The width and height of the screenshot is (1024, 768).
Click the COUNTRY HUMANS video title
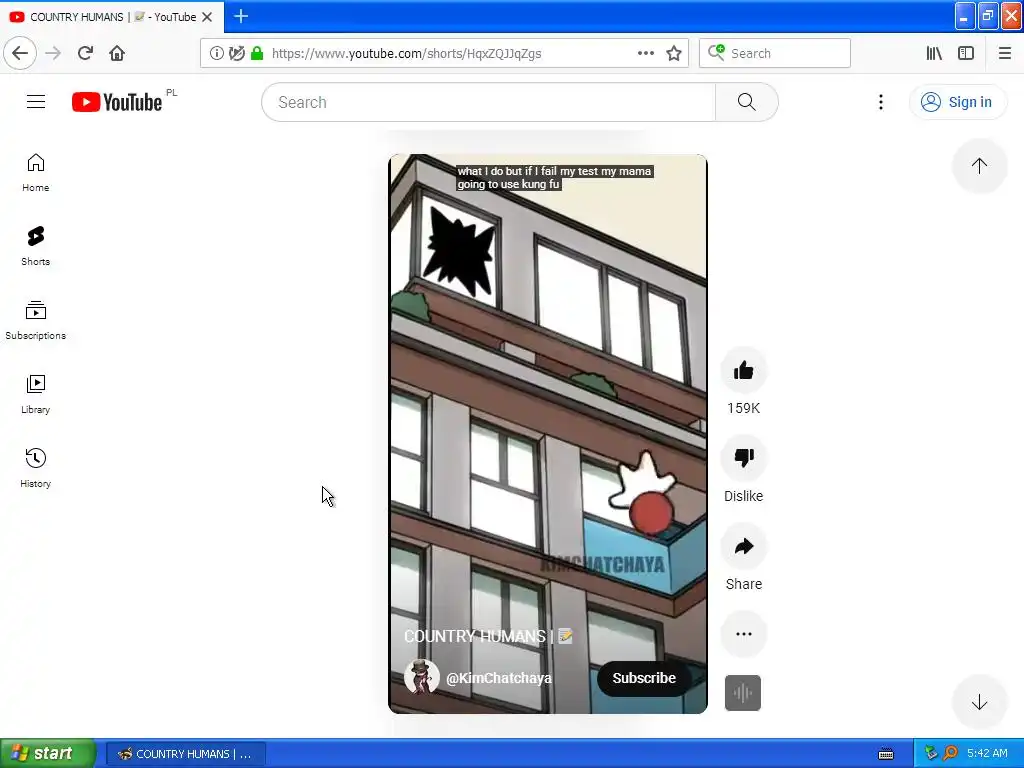(488, 636)
